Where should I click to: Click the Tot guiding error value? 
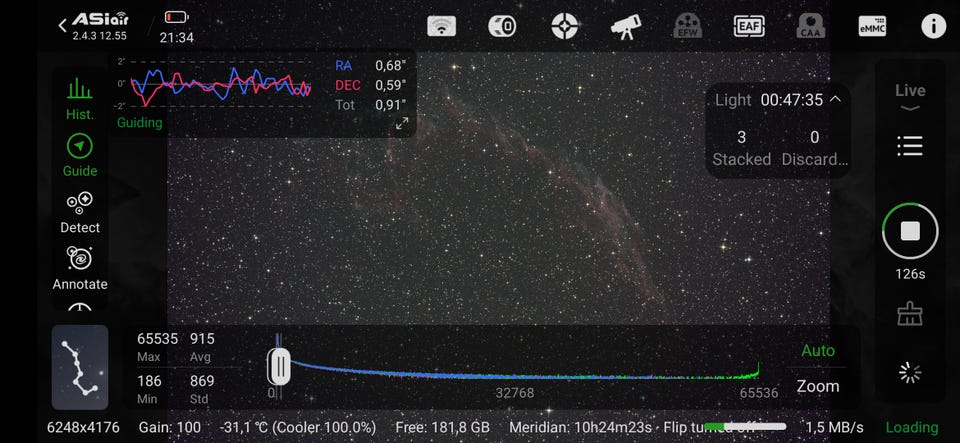point(391,105)
